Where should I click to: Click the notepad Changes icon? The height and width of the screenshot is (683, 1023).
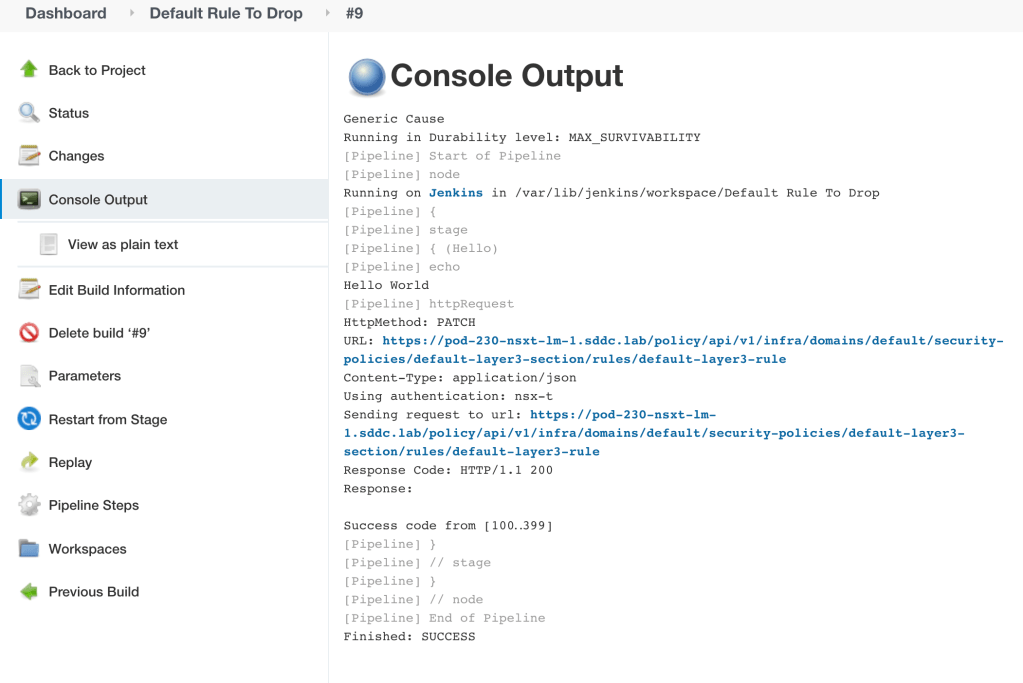tap(29, 156)
